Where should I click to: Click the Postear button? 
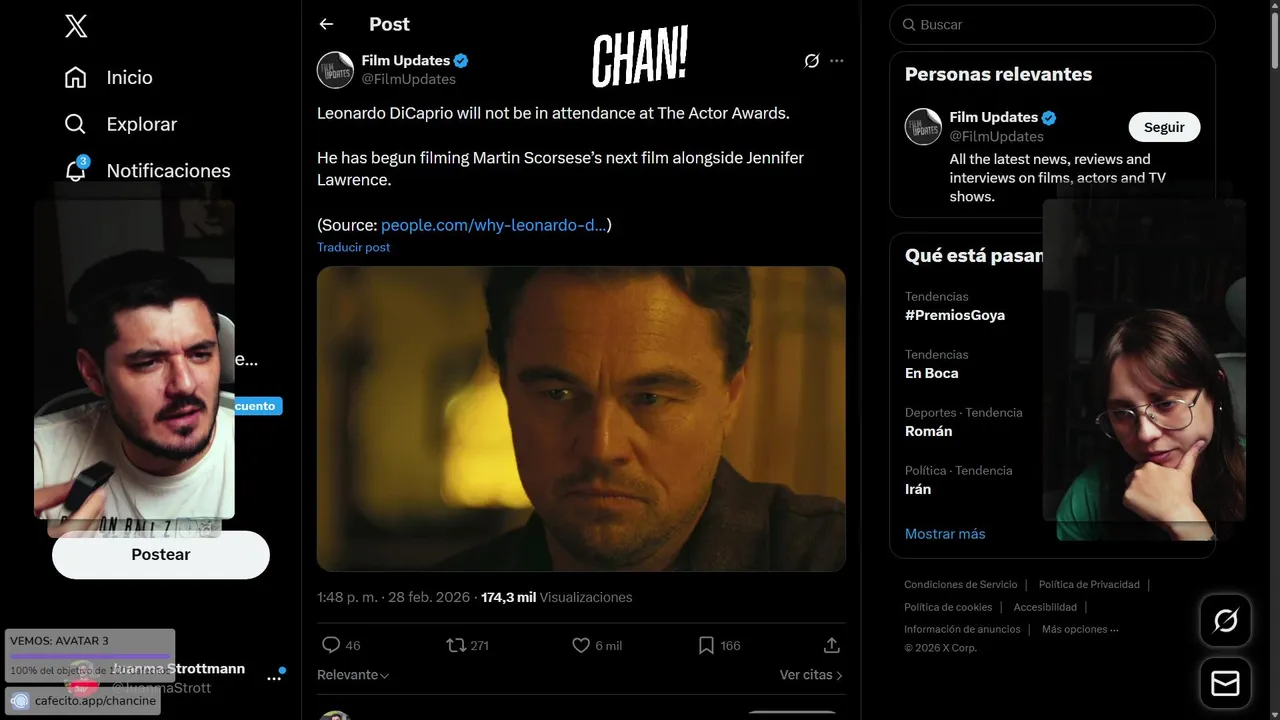point(161,554)
